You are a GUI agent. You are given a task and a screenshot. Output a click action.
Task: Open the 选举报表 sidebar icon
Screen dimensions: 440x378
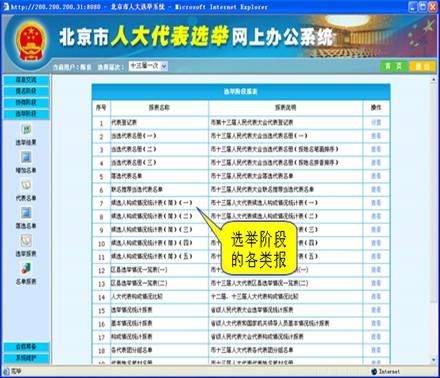click(x=26, y=241)
